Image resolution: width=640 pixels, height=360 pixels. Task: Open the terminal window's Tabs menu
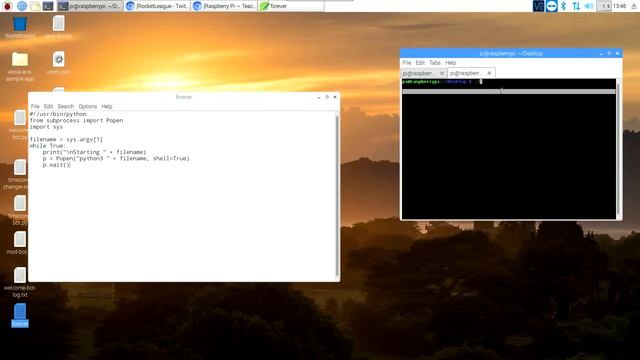tap(435, 63)
